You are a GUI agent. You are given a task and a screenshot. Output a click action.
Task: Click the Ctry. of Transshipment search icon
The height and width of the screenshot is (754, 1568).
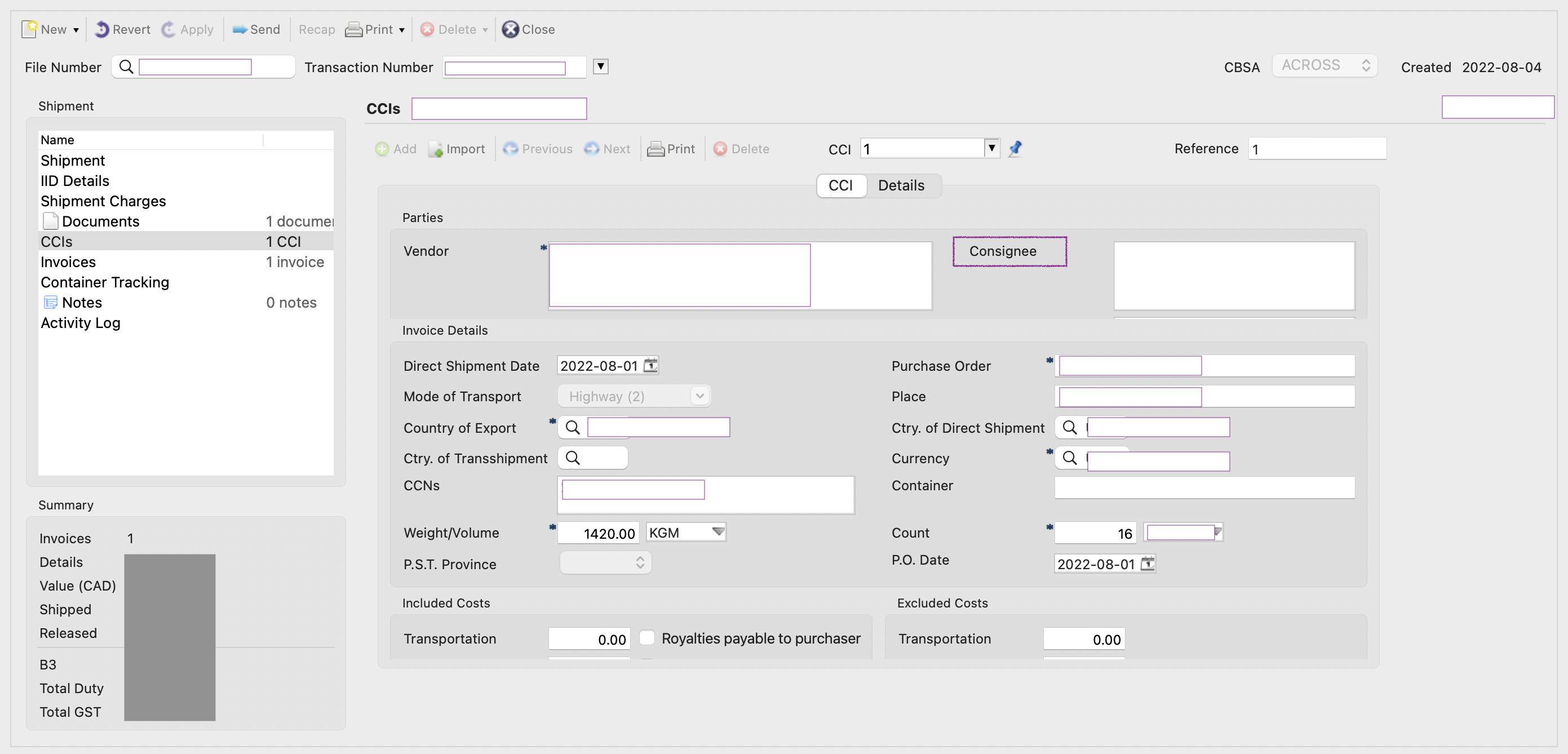coord(572,458)
